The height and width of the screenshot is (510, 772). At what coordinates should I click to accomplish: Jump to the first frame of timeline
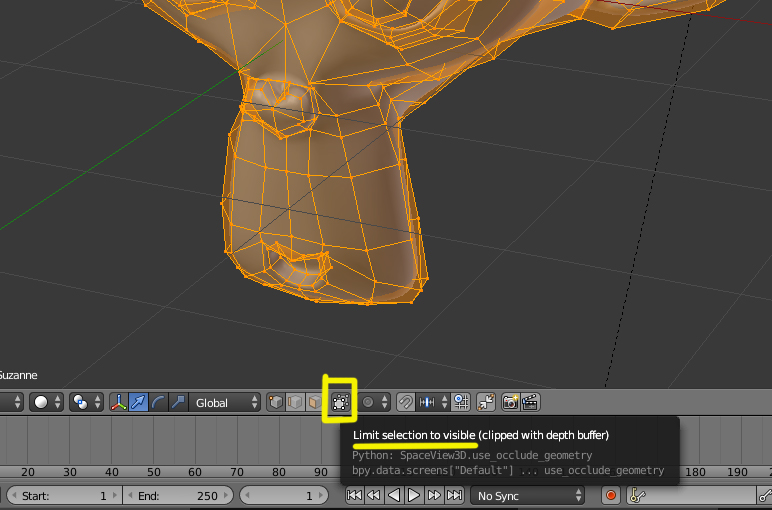coord(354,495)
